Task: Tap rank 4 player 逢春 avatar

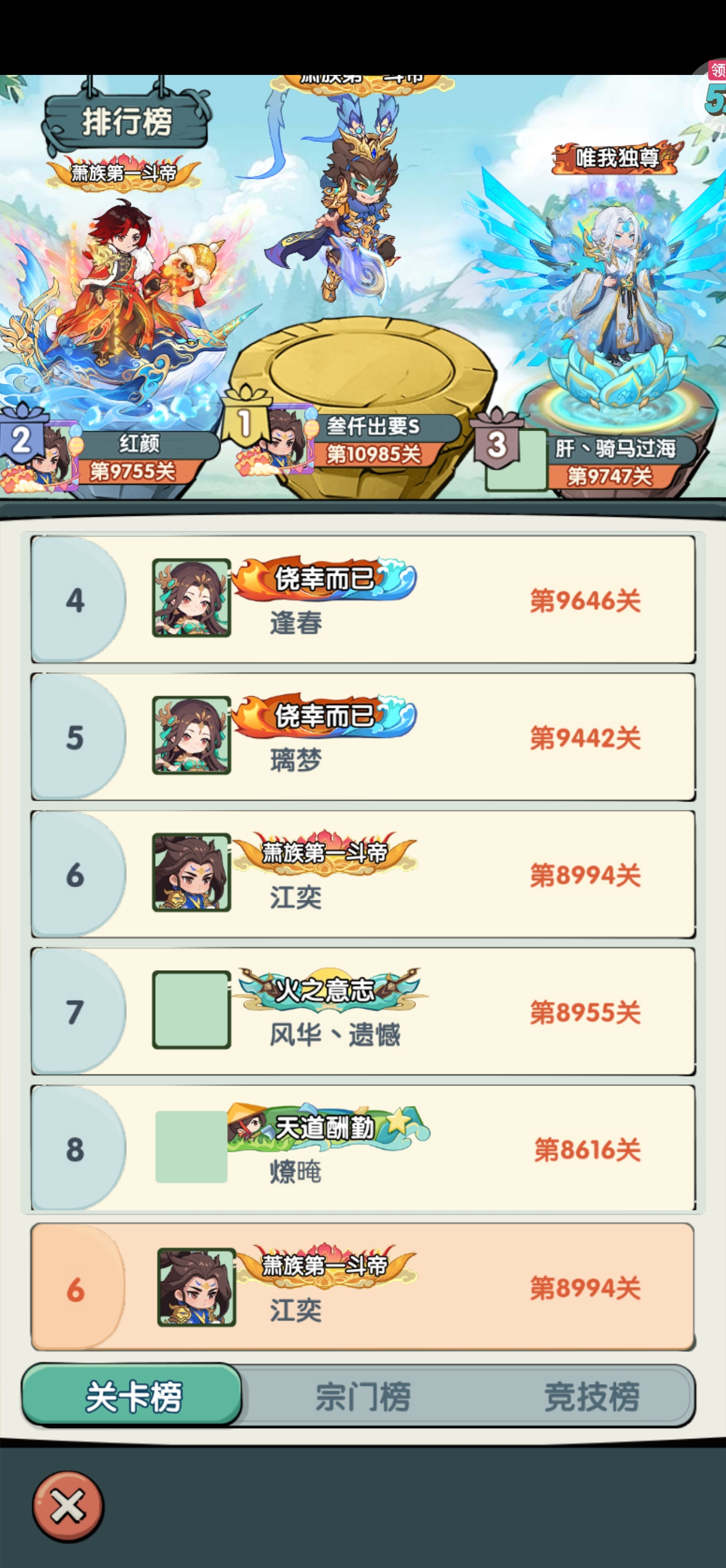Action: click(191, 598)
